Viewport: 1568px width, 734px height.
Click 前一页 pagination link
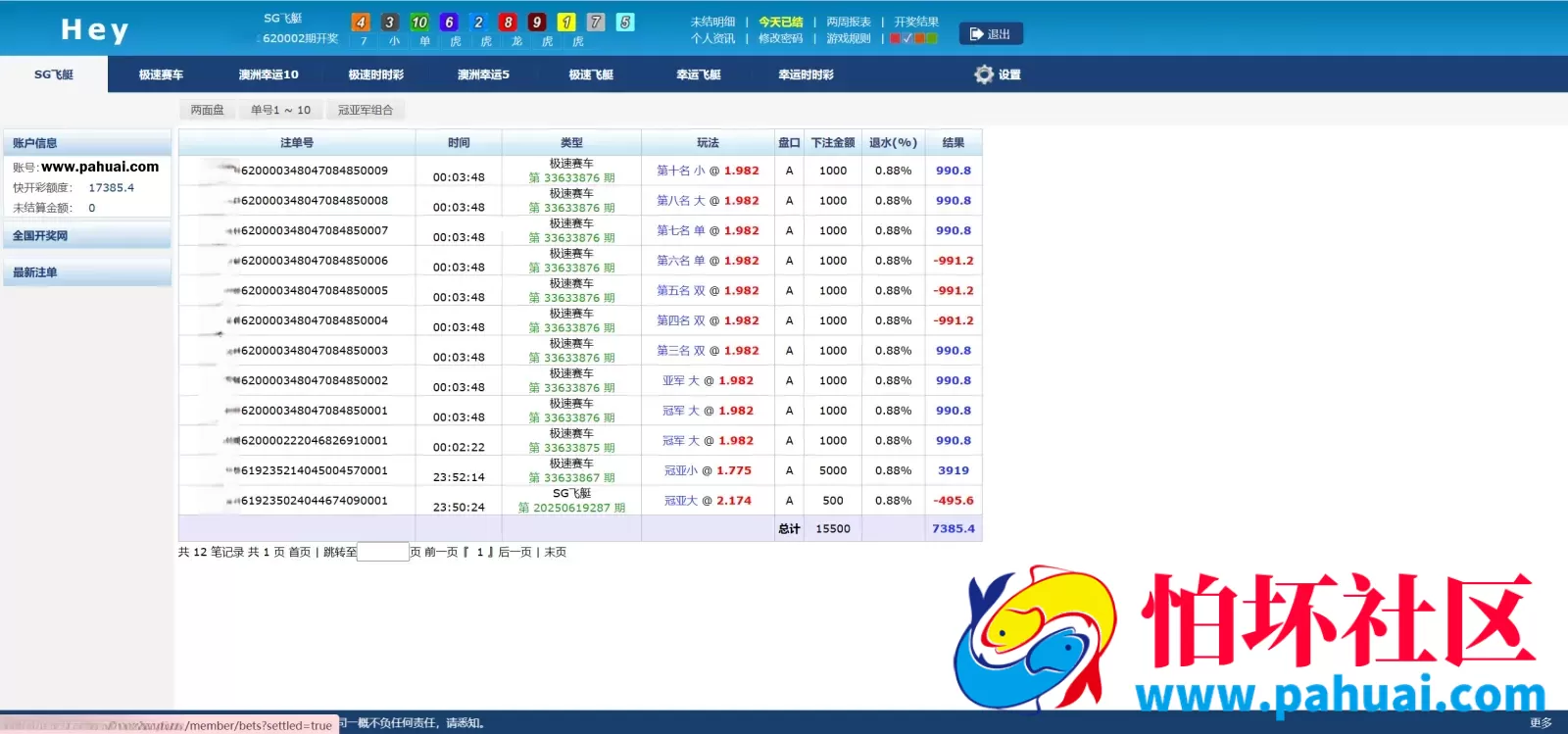coord(441,553)
